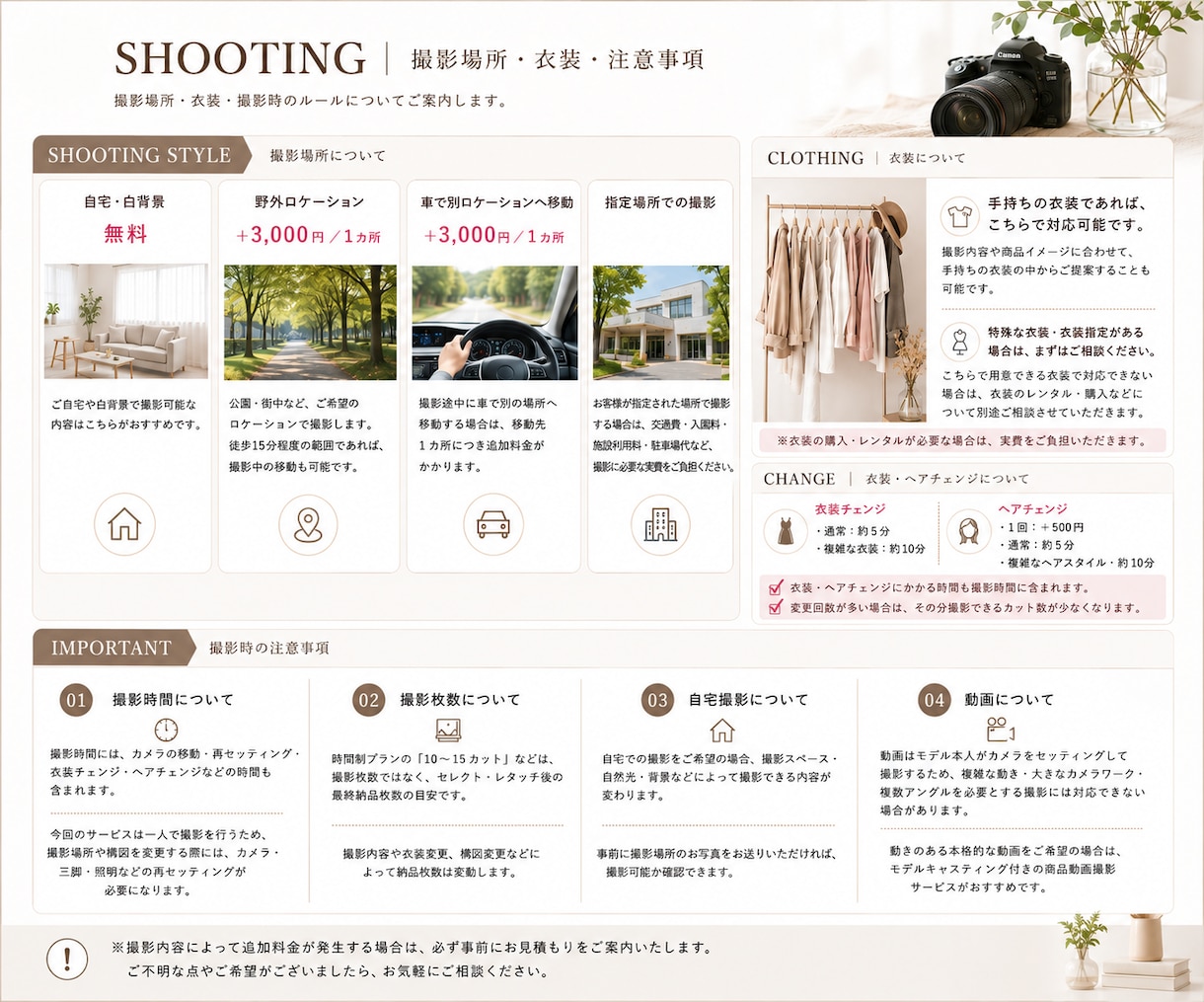Screen dimensions: 1204x1002
Task: Click the exclamation mark icon in the bottom note
Action: point(67,958)
